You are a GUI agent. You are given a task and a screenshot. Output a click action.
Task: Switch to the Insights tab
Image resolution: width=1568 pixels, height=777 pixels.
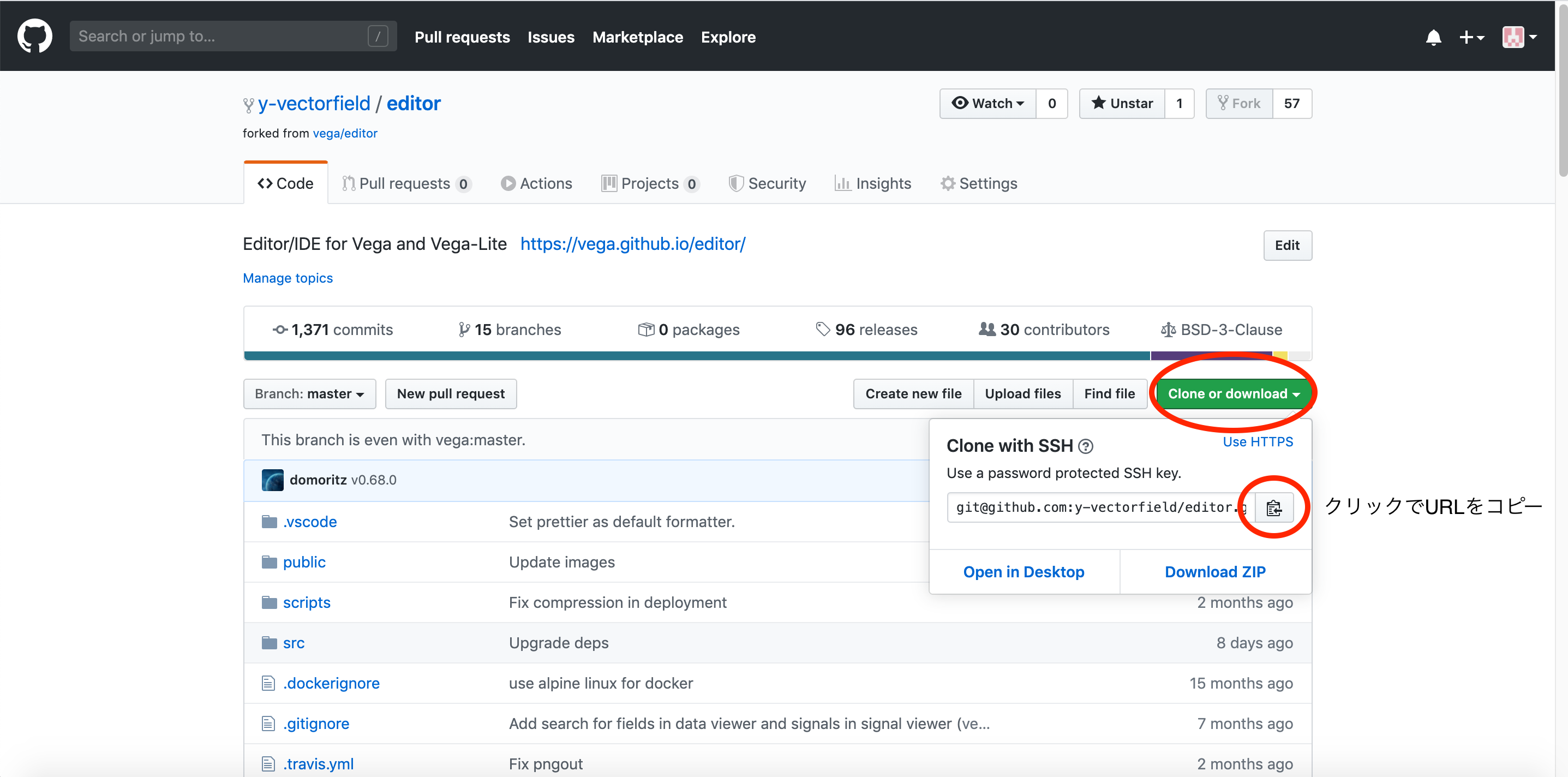(873, 183)
